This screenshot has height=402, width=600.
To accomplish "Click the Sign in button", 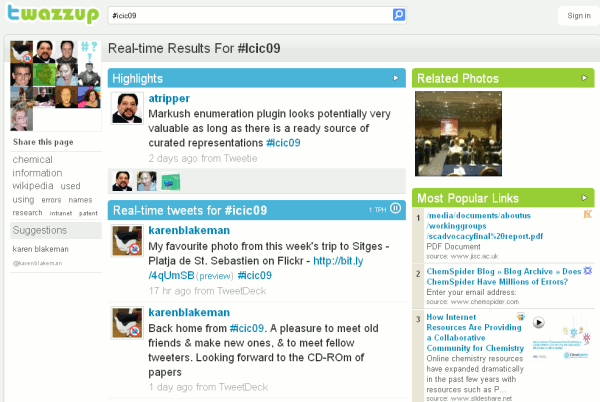I will [x=579, y=16].
